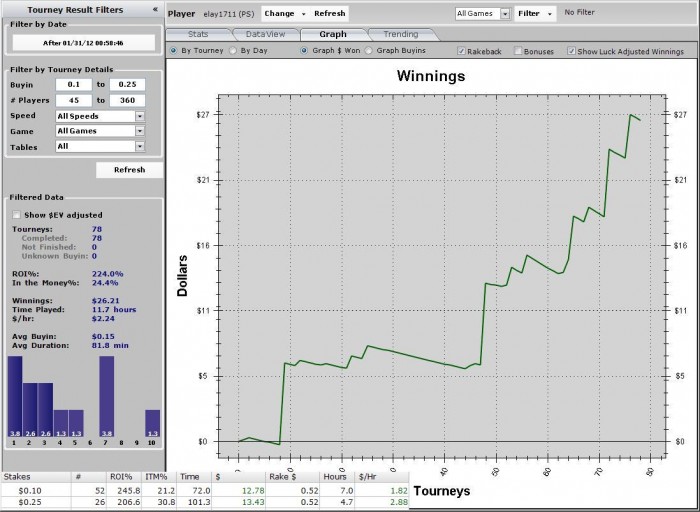Select Graph Buyins option
The height and width of the screenshot is (512, 700).
[368, 50]
